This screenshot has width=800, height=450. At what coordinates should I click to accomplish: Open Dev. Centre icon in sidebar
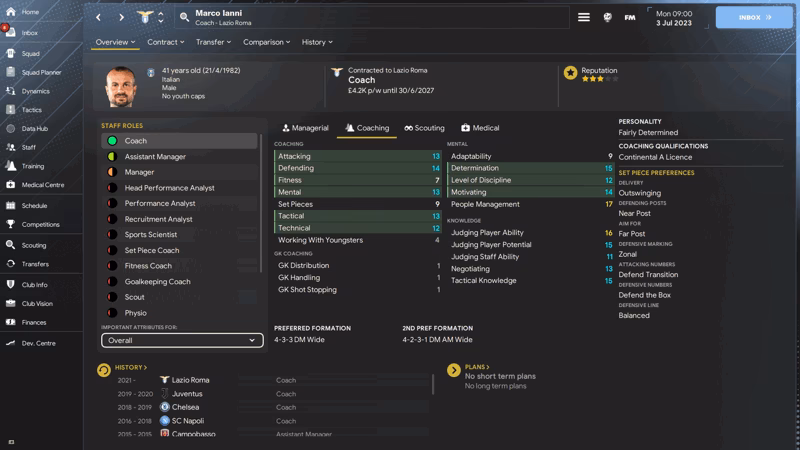pyautogui.click(x=11, y=343)
